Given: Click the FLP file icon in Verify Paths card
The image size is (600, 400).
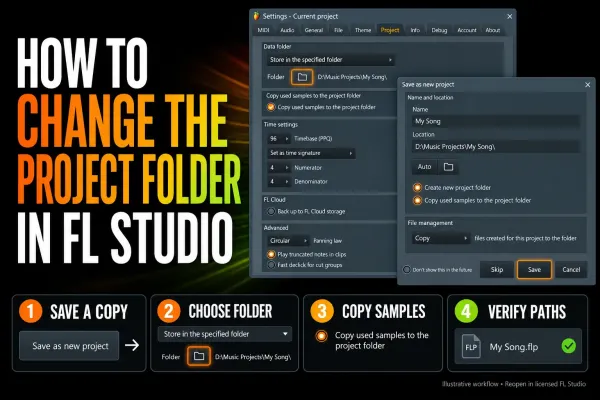Looking at the screenshot, I should [x=471, y=346].
